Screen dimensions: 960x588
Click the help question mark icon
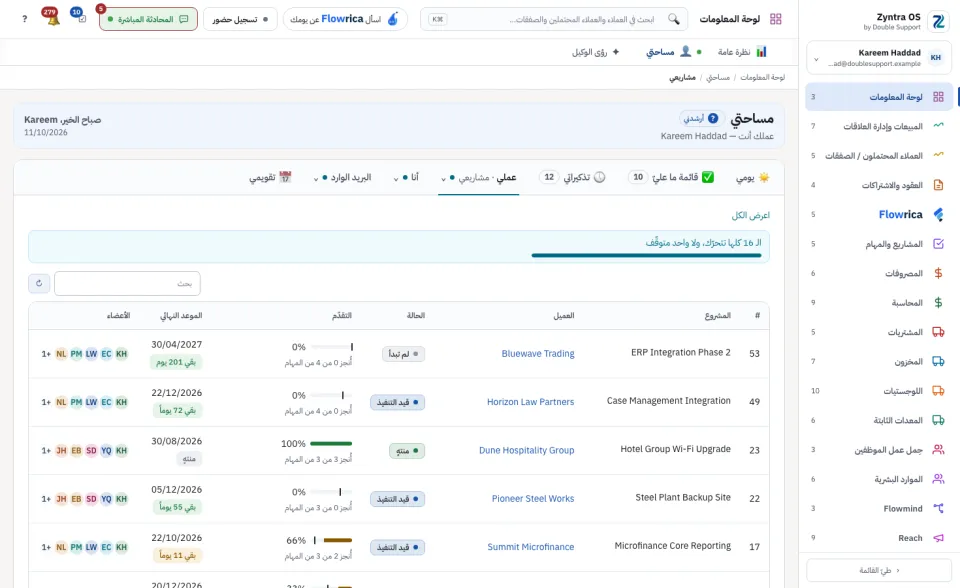(24, 19)
